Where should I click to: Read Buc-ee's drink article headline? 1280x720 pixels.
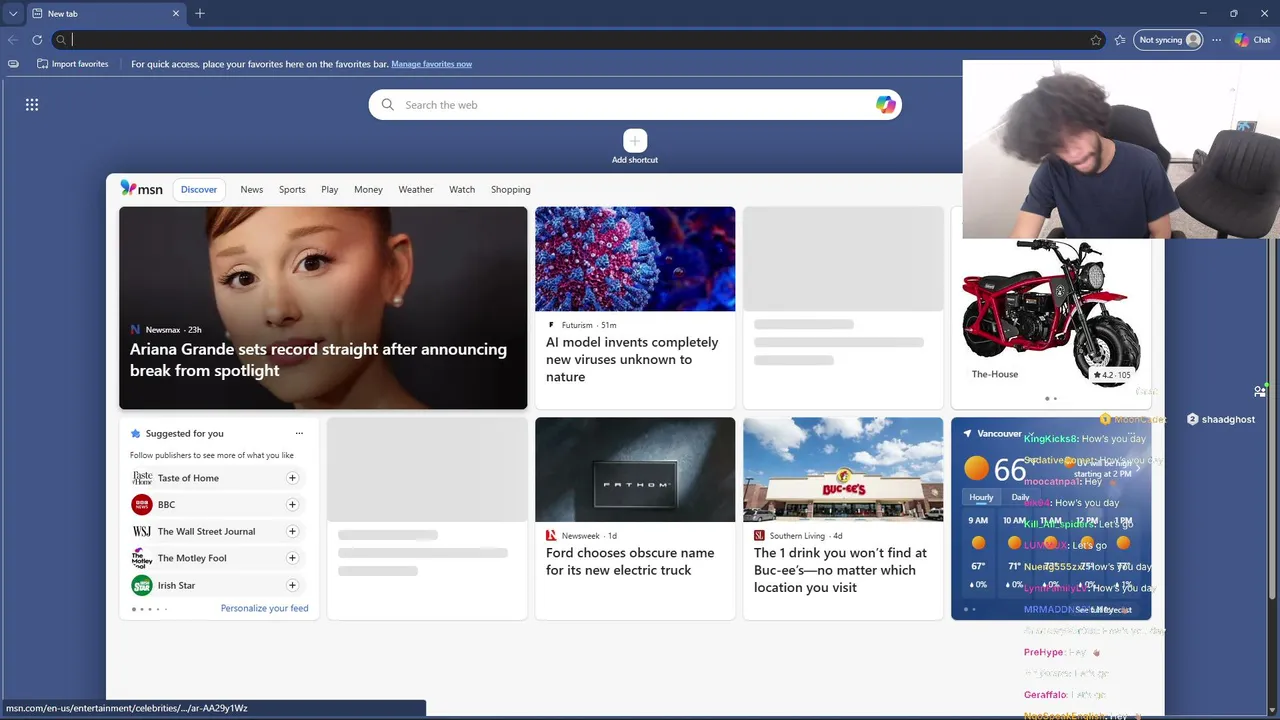pos(840,570)
